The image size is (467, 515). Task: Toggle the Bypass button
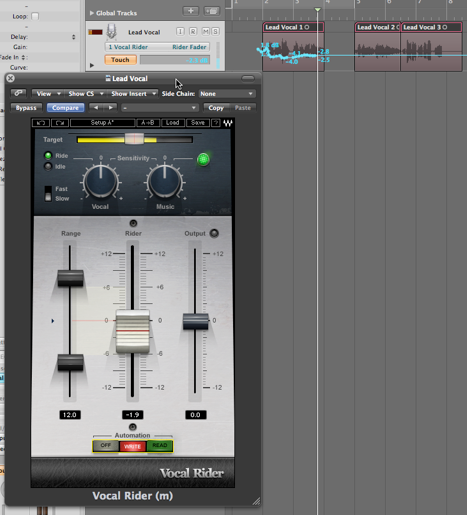click(x=26, y=108)
